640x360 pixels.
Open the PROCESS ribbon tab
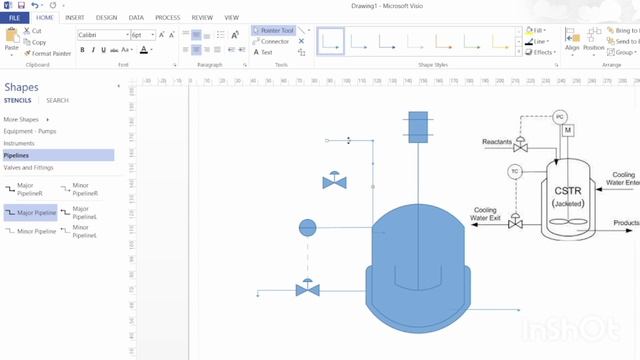pyautogui.click(x=167, y=18)
